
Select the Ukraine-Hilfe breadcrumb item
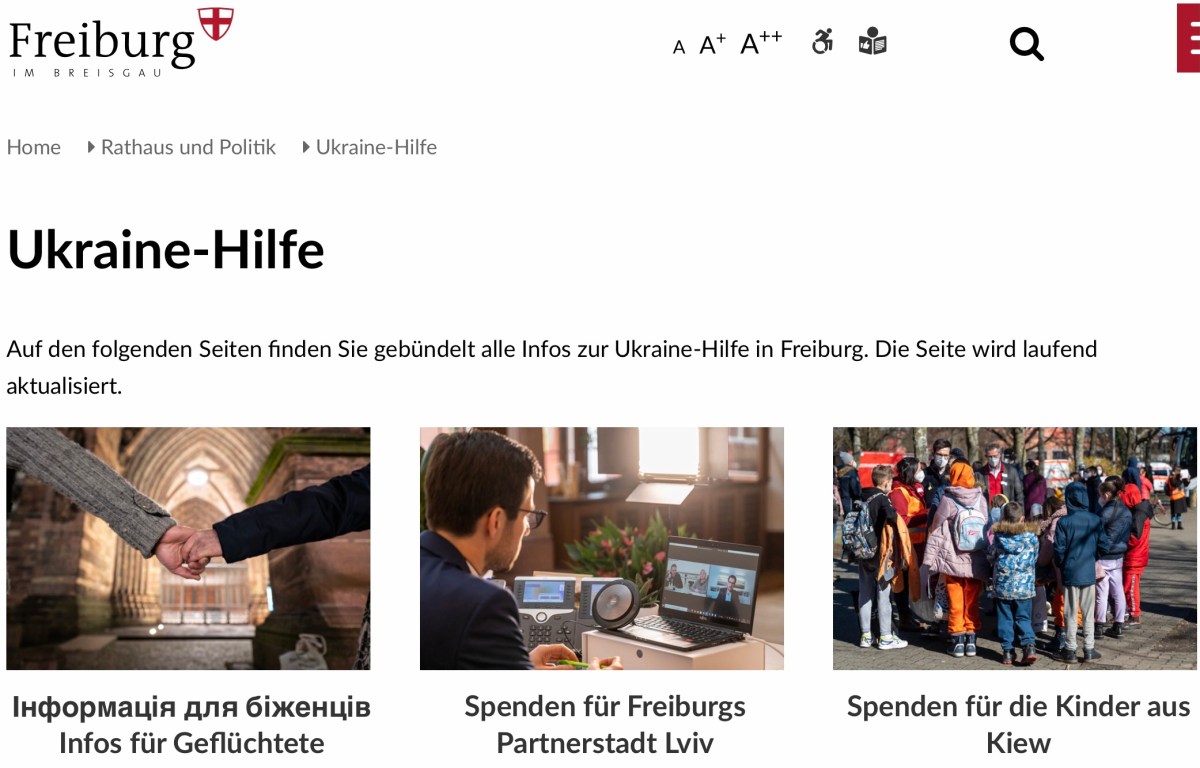[376, 147]
